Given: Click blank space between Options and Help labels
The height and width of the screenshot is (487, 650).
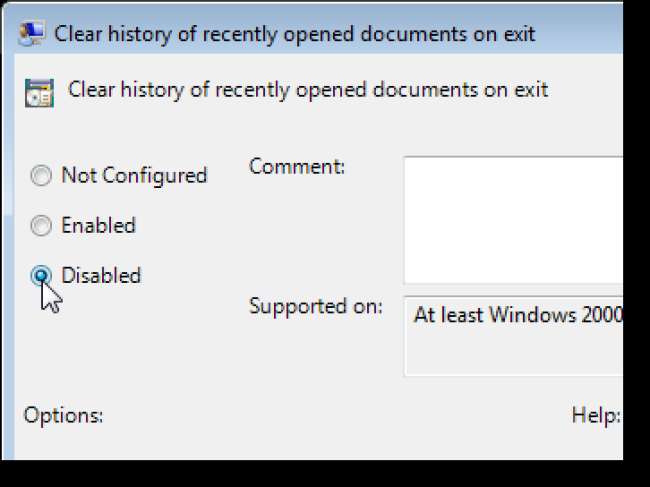Looking at the screenshot, I should 330,414.
